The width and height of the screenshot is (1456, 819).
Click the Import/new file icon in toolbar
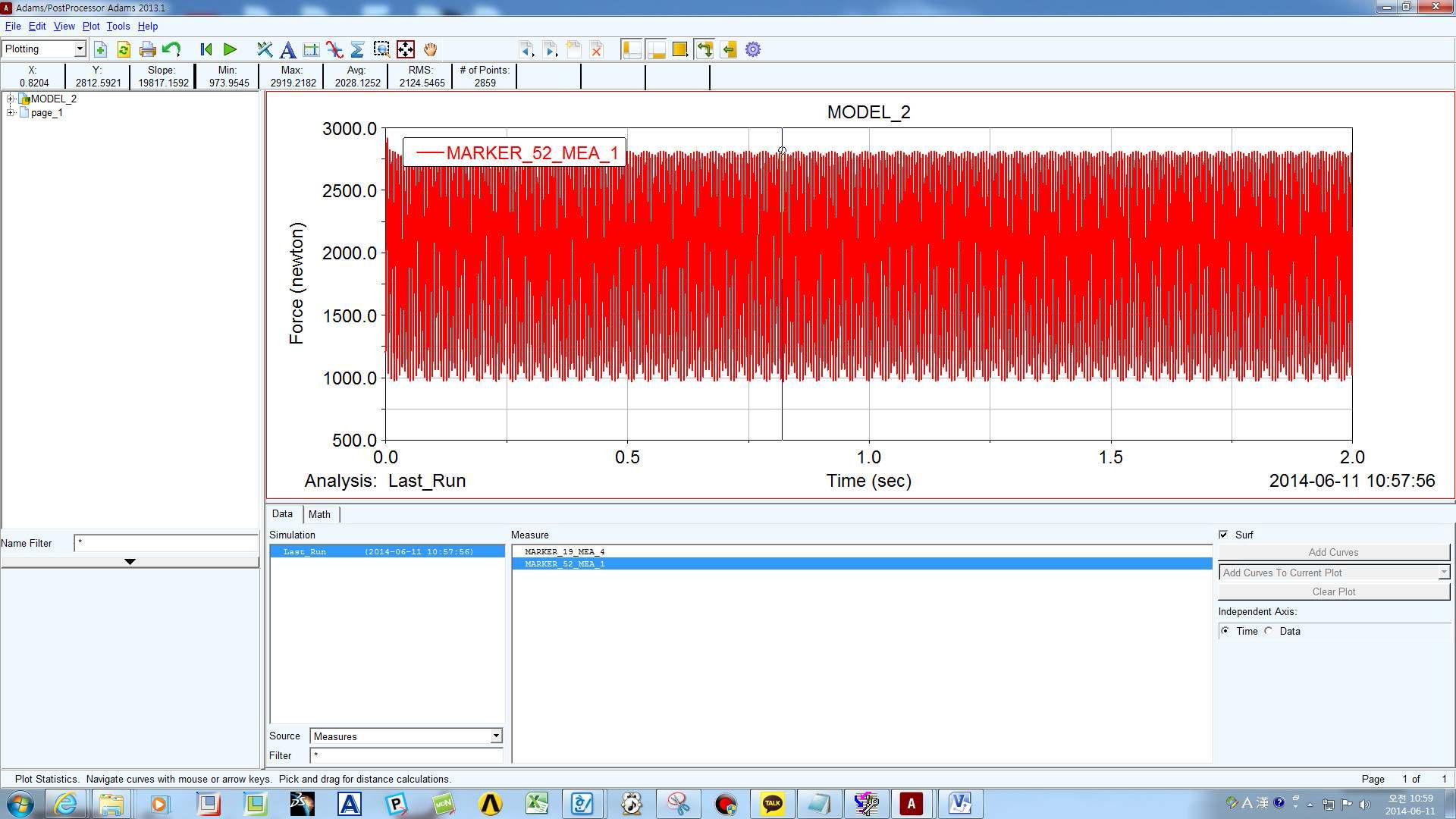[x=100, y=49]
